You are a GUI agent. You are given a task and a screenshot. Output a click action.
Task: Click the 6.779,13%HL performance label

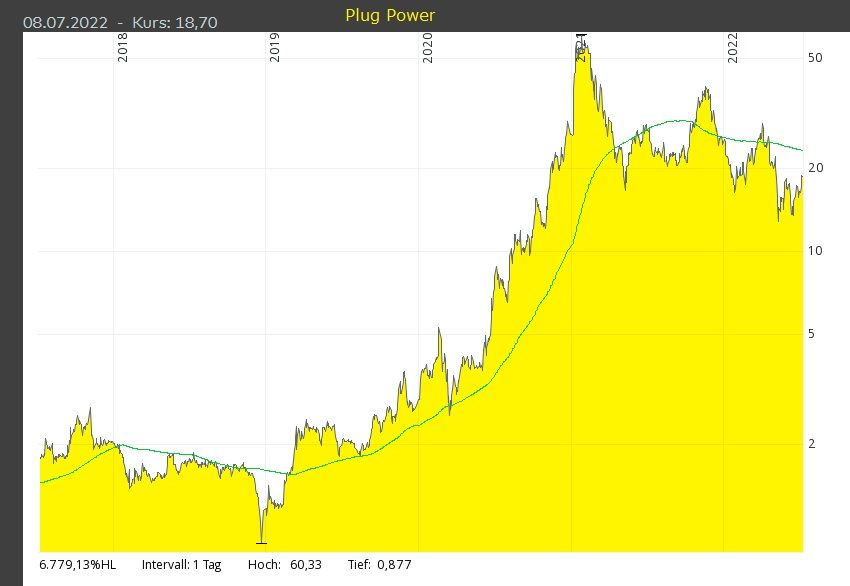point(78,565)
